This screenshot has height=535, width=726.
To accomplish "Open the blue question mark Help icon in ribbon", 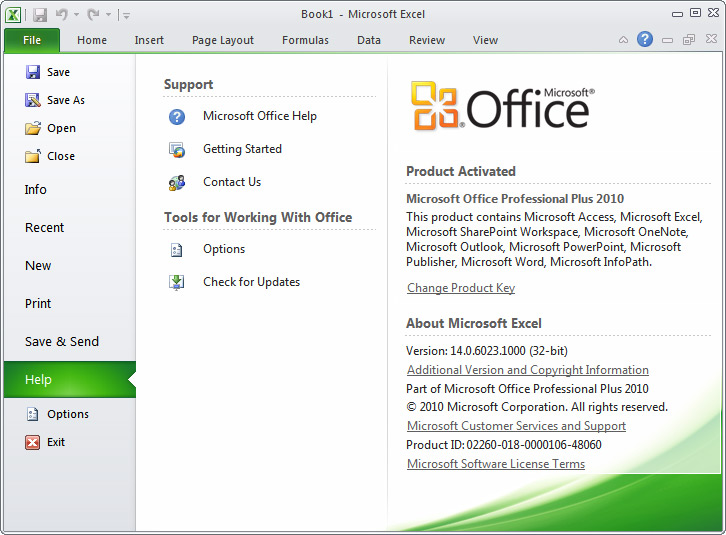I will 645,39.
